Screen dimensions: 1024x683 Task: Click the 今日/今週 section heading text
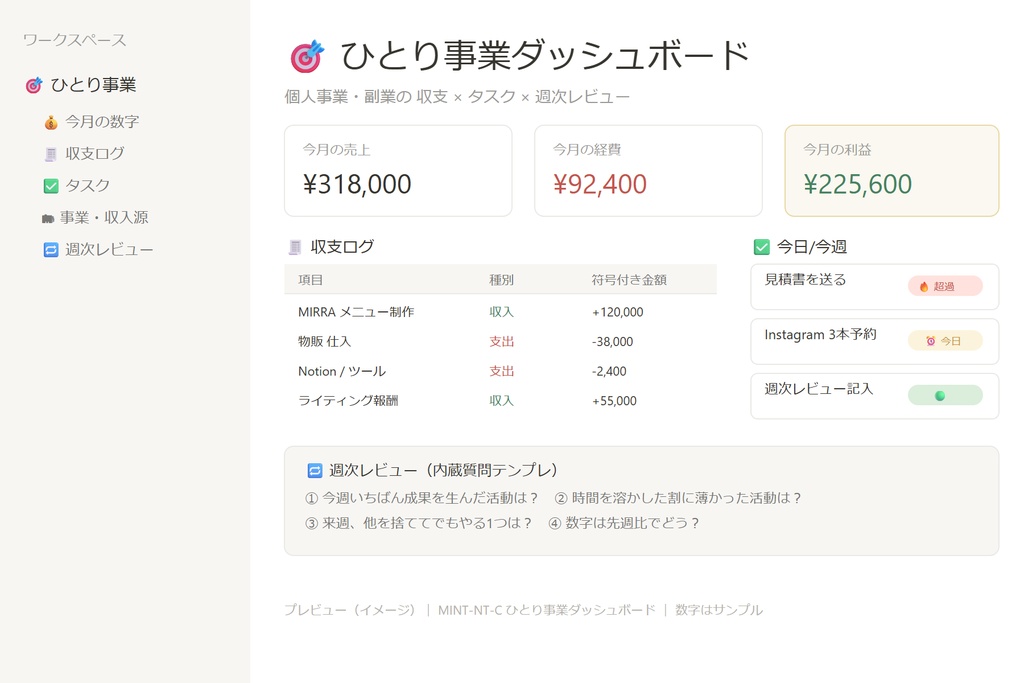(x=812, y=247)
